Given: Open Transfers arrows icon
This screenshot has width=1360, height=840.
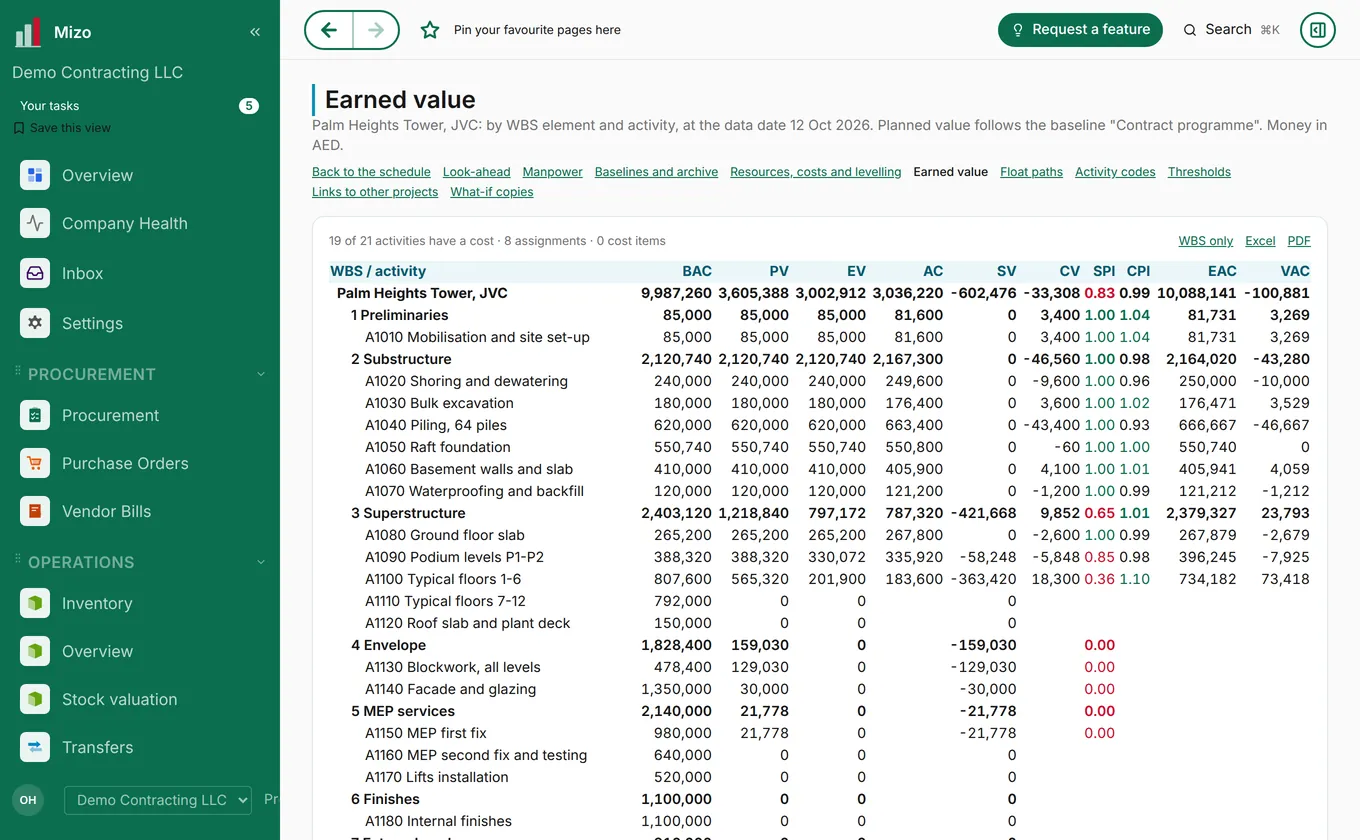Looking at the screenshot, I should click(35, 747).
